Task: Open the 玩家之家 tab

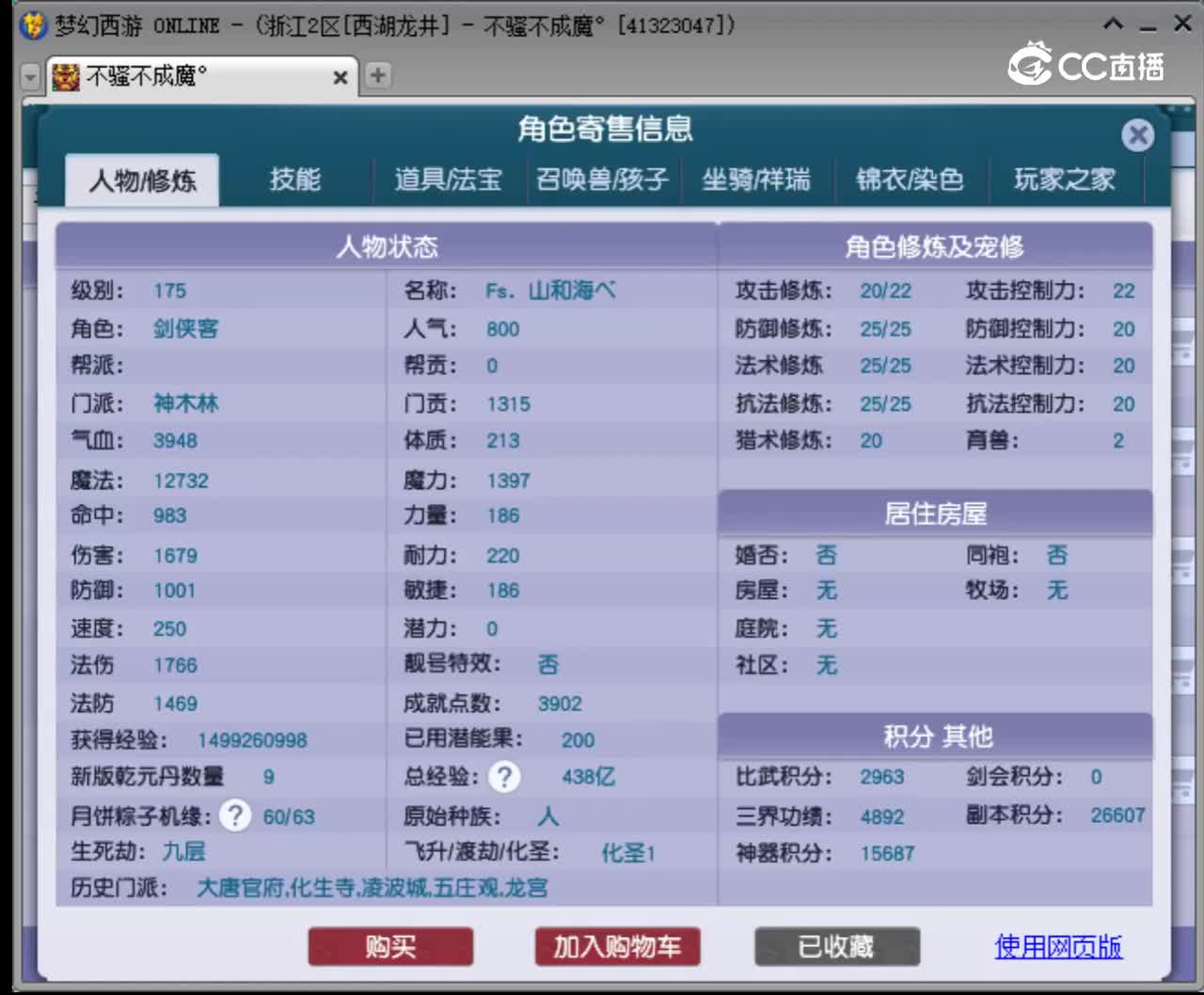Action: click(1065, 180)
